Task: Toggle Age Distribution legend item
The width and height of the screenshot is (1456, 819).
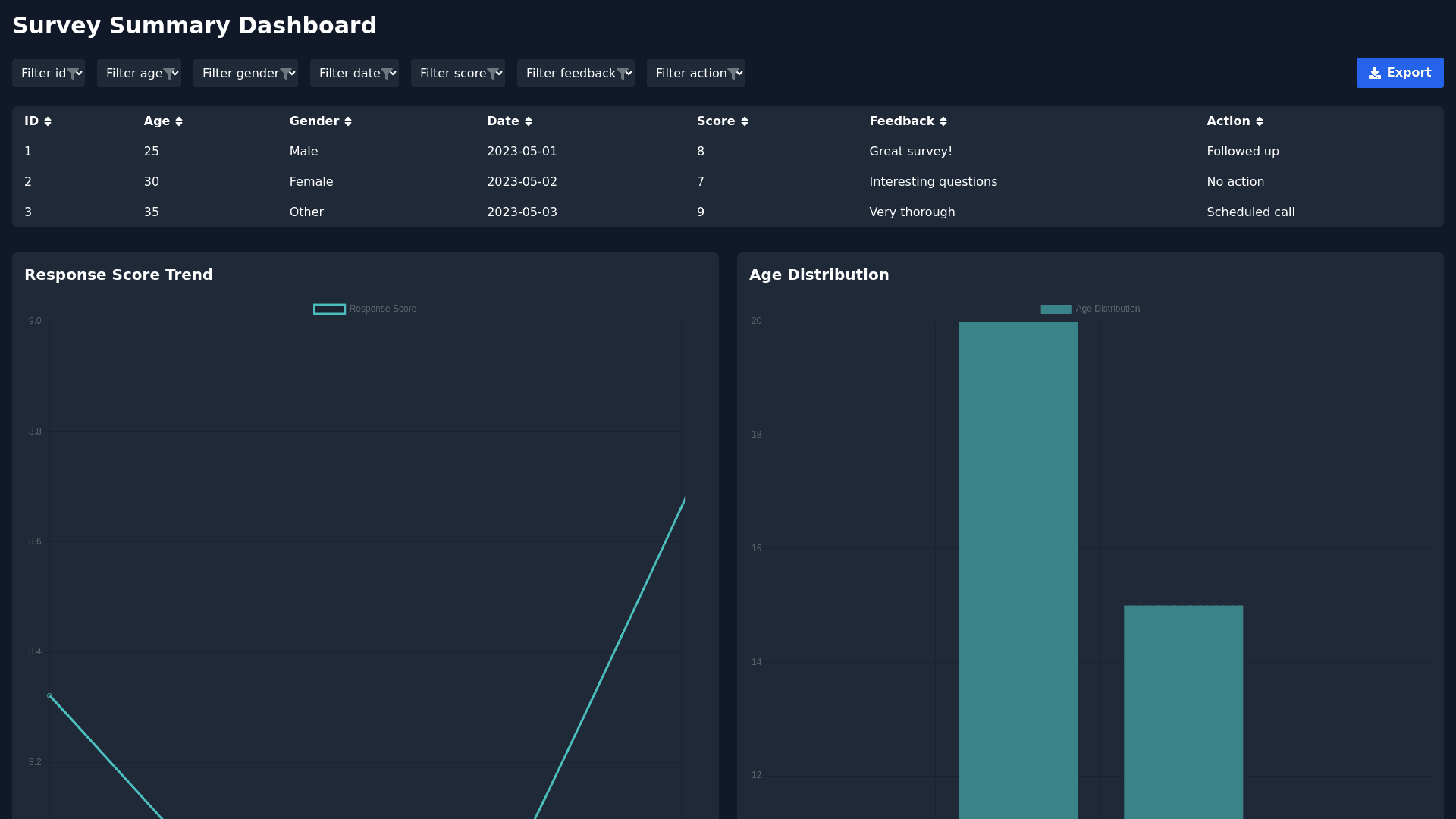Action: tap(1106, 309)
